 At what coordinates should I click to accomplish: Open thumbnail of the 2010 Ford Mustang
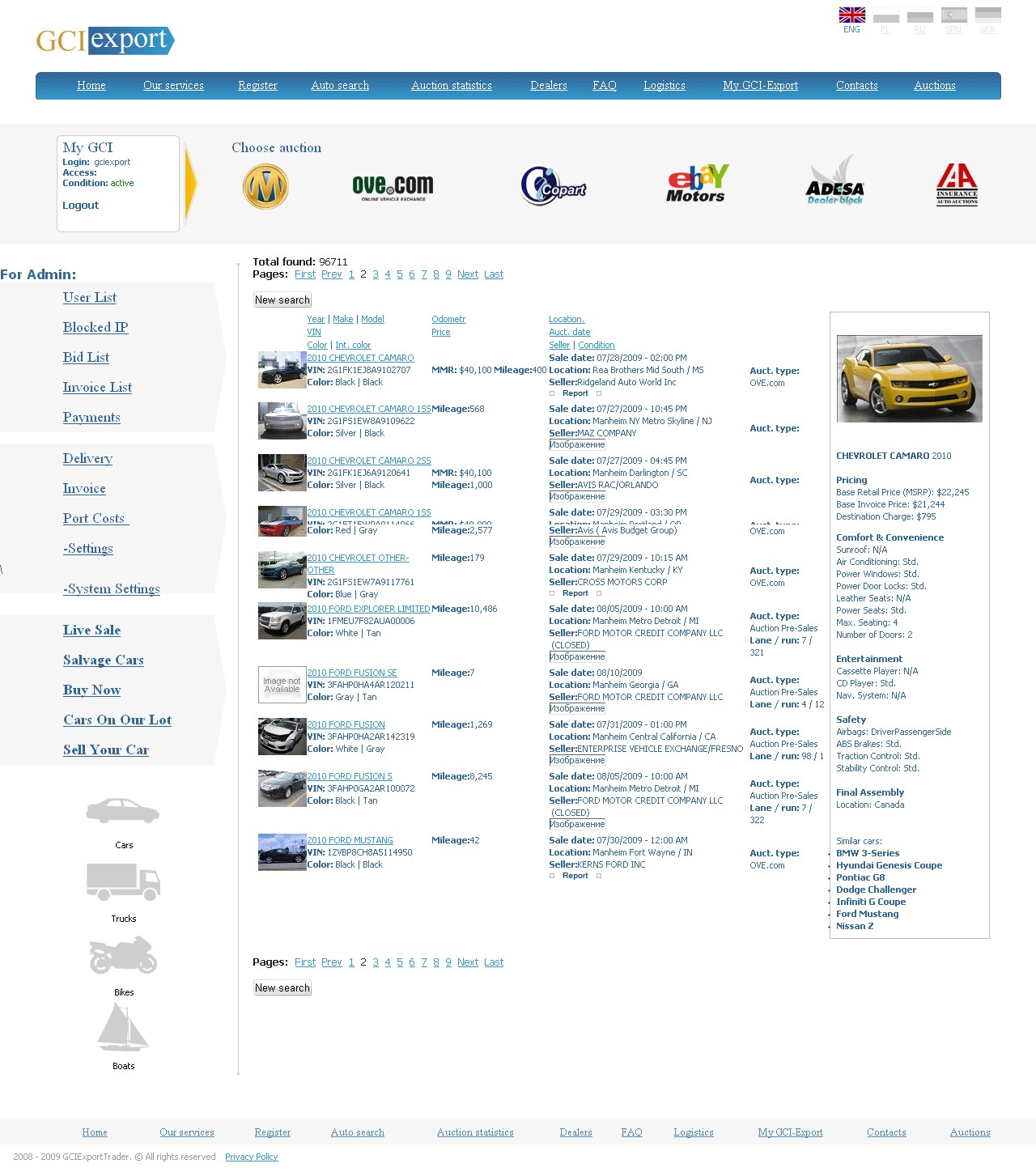click(282, 852)
